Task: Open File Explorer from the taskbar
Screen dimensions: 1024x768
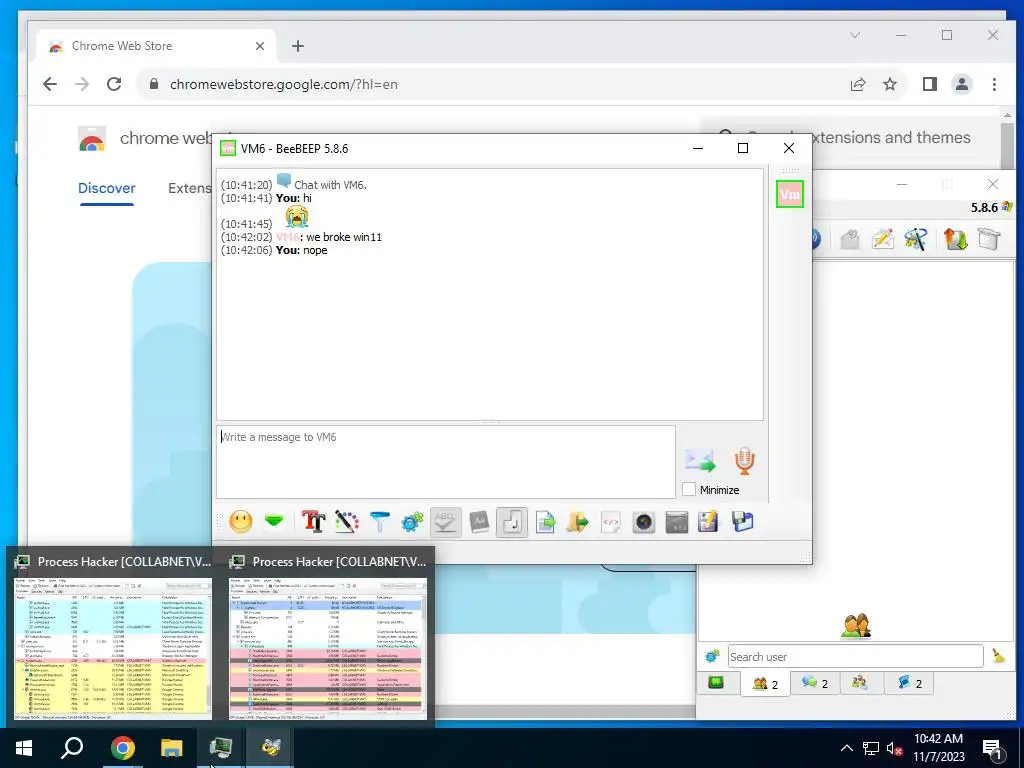Action: click(x=172, y=748)
